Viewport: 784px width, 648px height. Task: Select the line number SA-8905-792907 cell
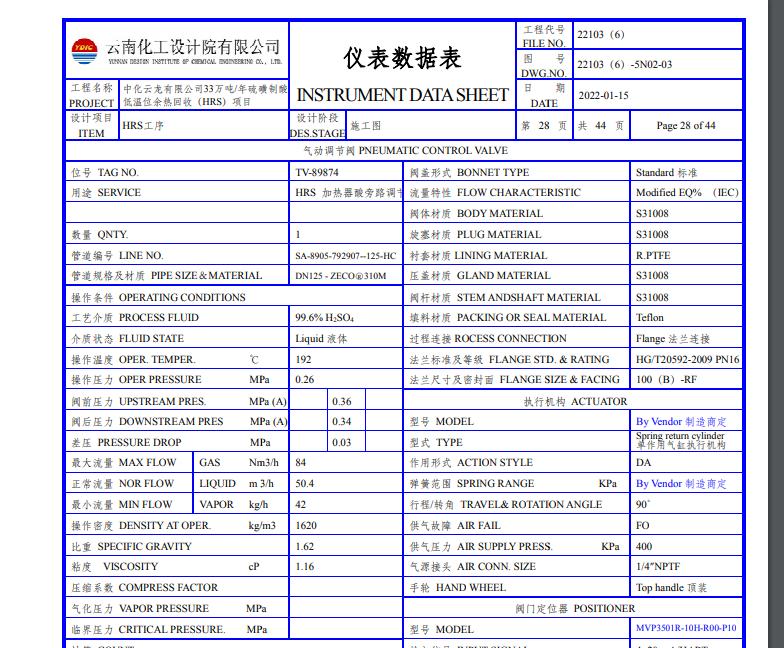pyautogui.click(x=346, y=256)
